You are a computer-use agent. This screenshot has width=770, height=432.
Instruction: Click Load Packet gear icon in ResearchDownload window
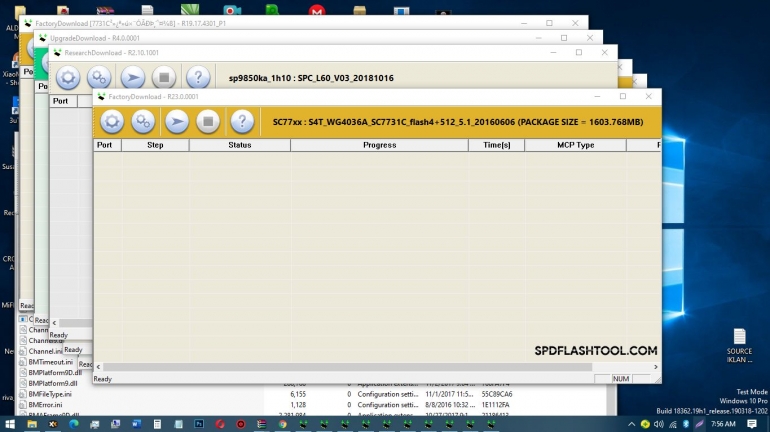(x=68, y=78)
